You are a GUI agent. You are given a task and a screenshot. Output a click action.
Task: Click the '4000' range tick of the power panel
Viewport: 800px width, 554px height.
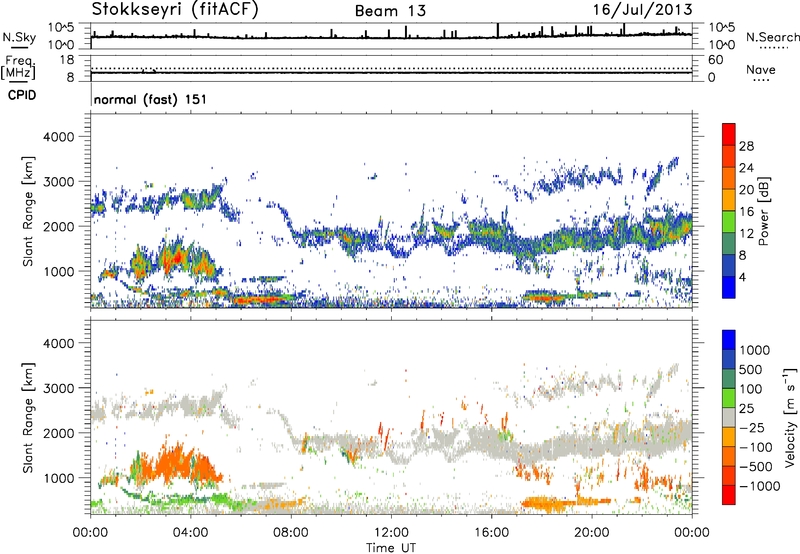[58, 137]
